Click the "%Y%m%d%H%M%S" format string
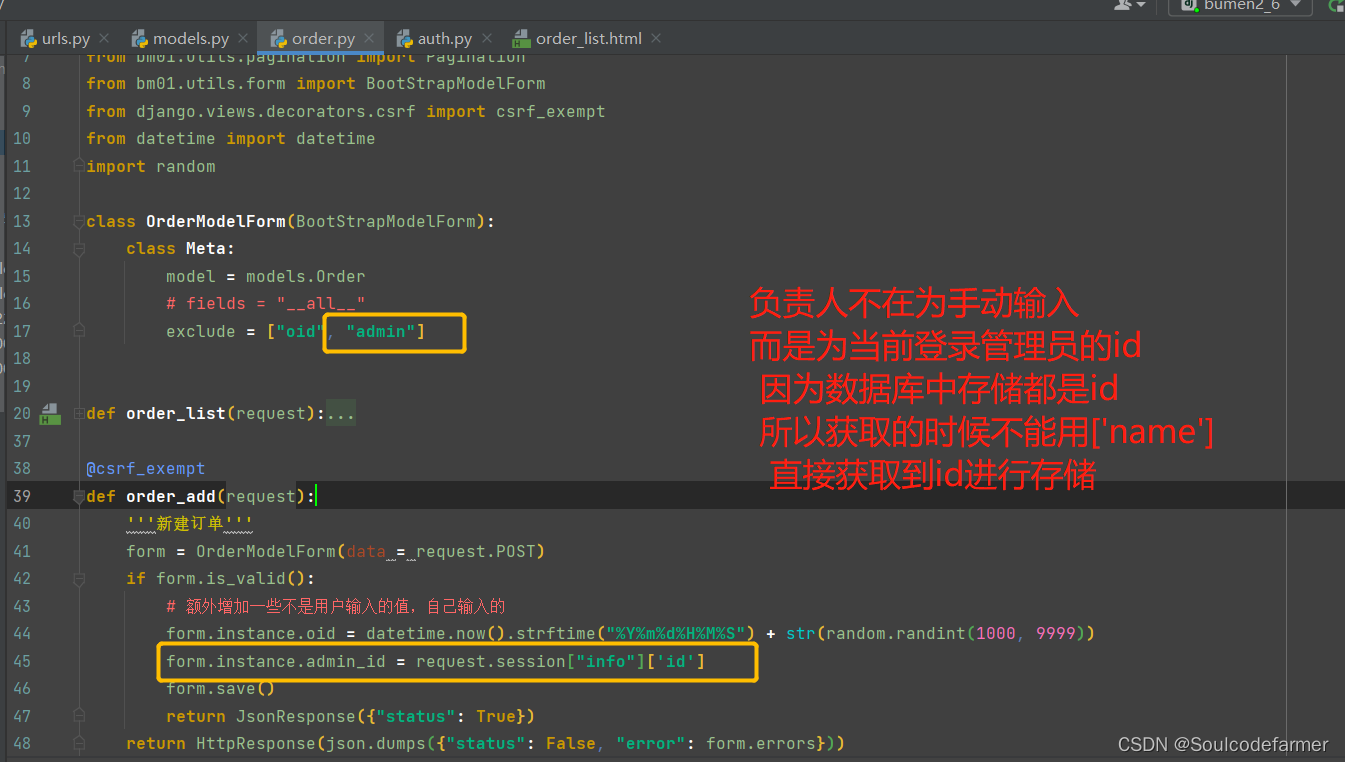Viewport: 1345px width, 762px height. click(676, 634)
